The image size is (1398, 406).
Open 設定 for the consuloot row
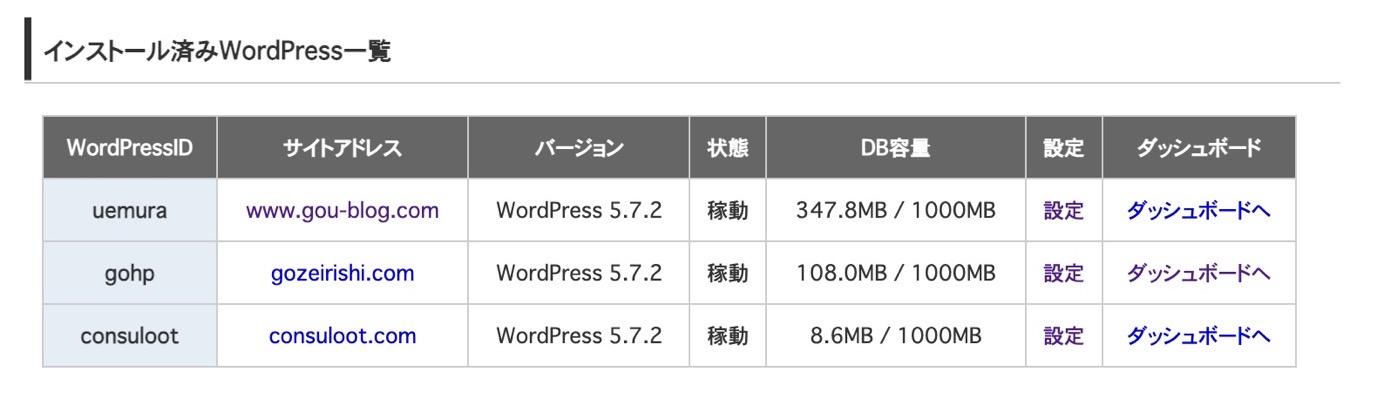pos(1063,336)
